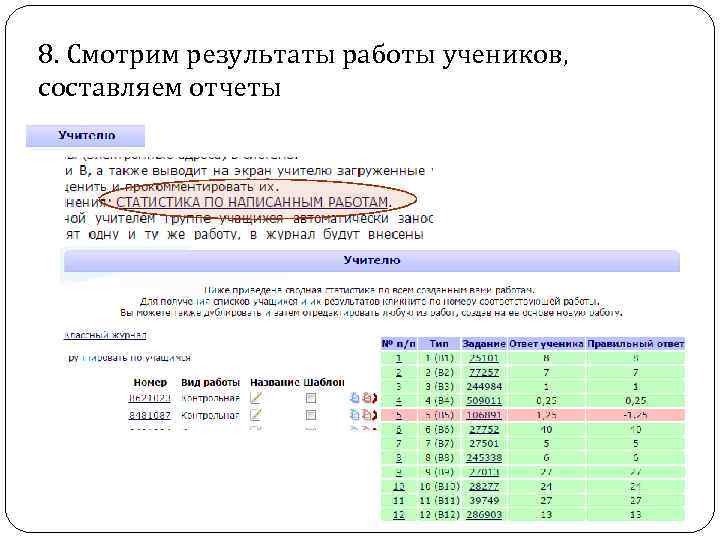Open task link 286903
This screenshot has width=720, height=540.
point(484,515)
